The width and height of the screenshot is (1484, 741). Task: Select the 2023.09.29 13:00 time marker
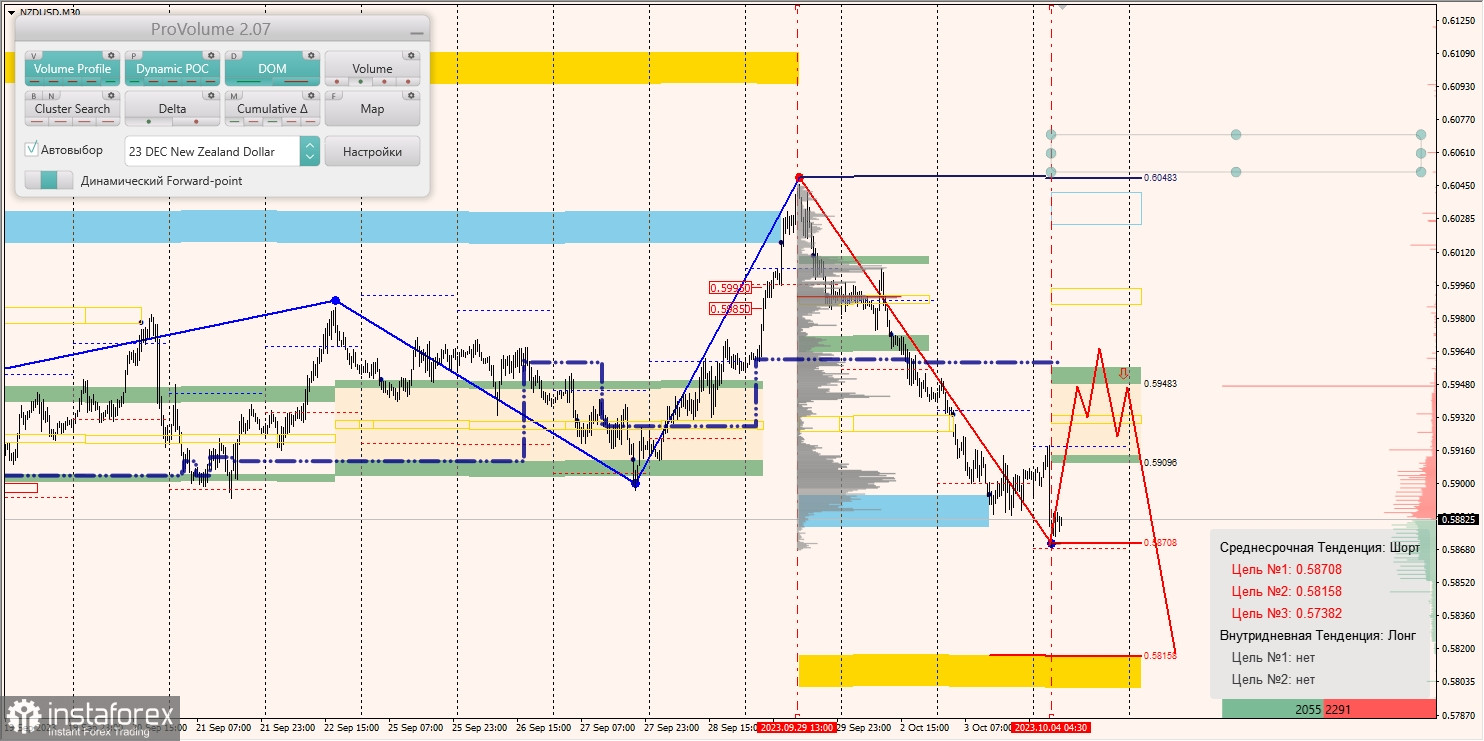(796, 728)
